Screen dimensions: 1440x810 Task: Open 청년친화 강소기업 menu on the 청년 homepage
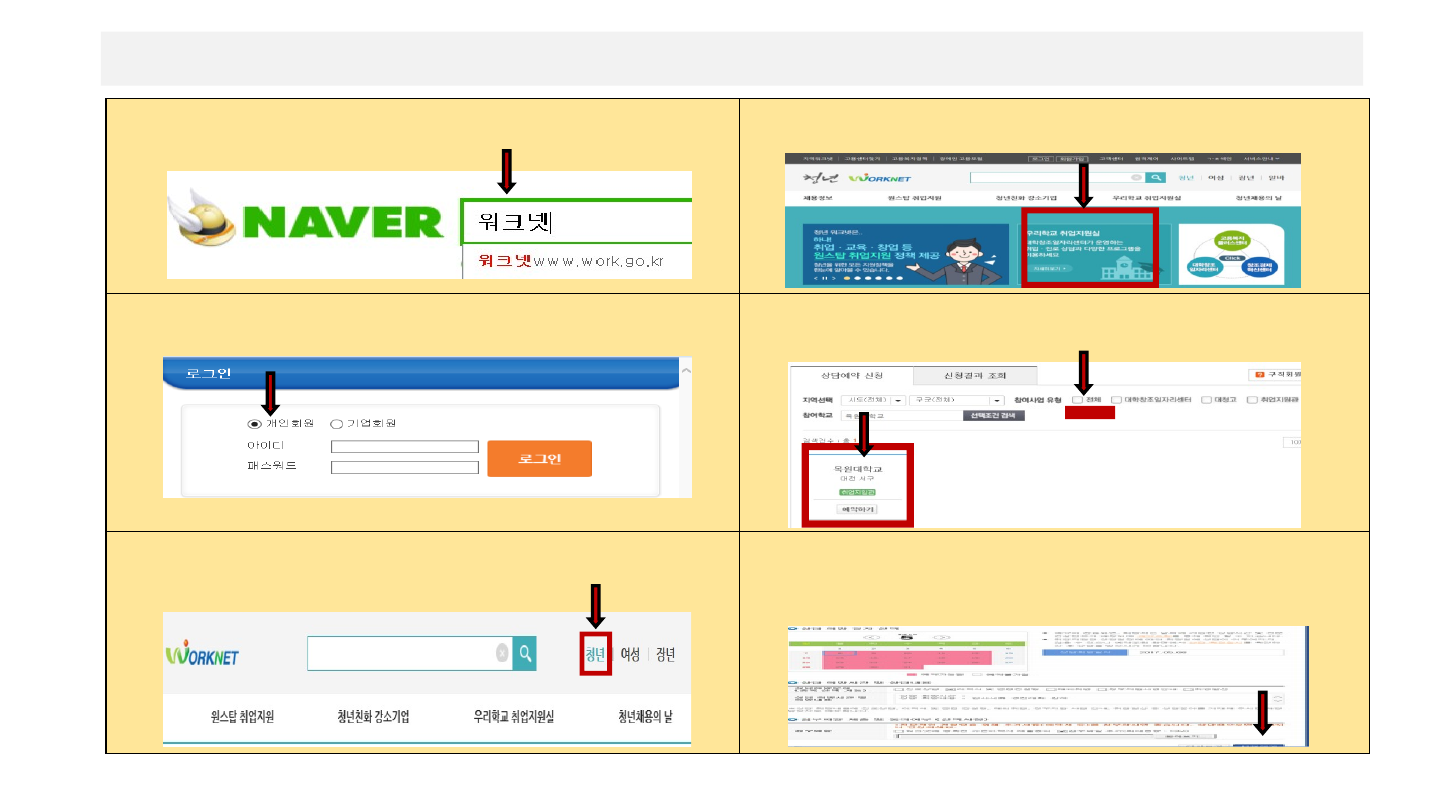1026,198
